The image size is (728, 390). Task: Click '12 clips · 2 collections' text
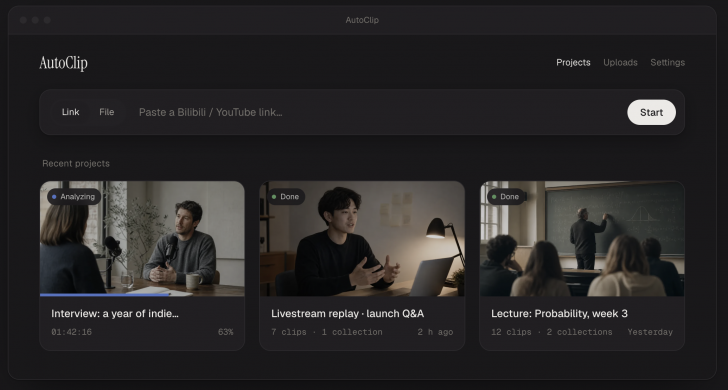(552, 332)
